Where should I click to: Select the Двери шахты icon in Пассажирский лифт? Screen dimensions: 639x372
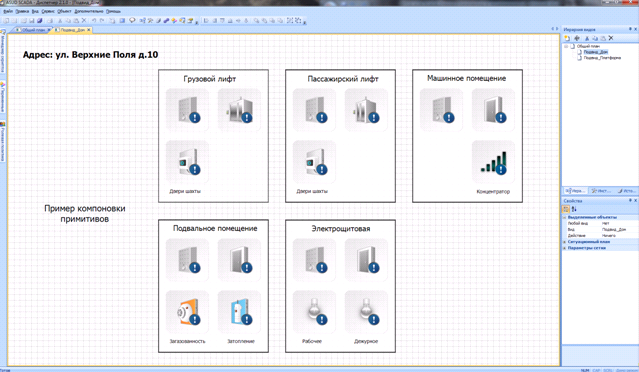[314, 162]
